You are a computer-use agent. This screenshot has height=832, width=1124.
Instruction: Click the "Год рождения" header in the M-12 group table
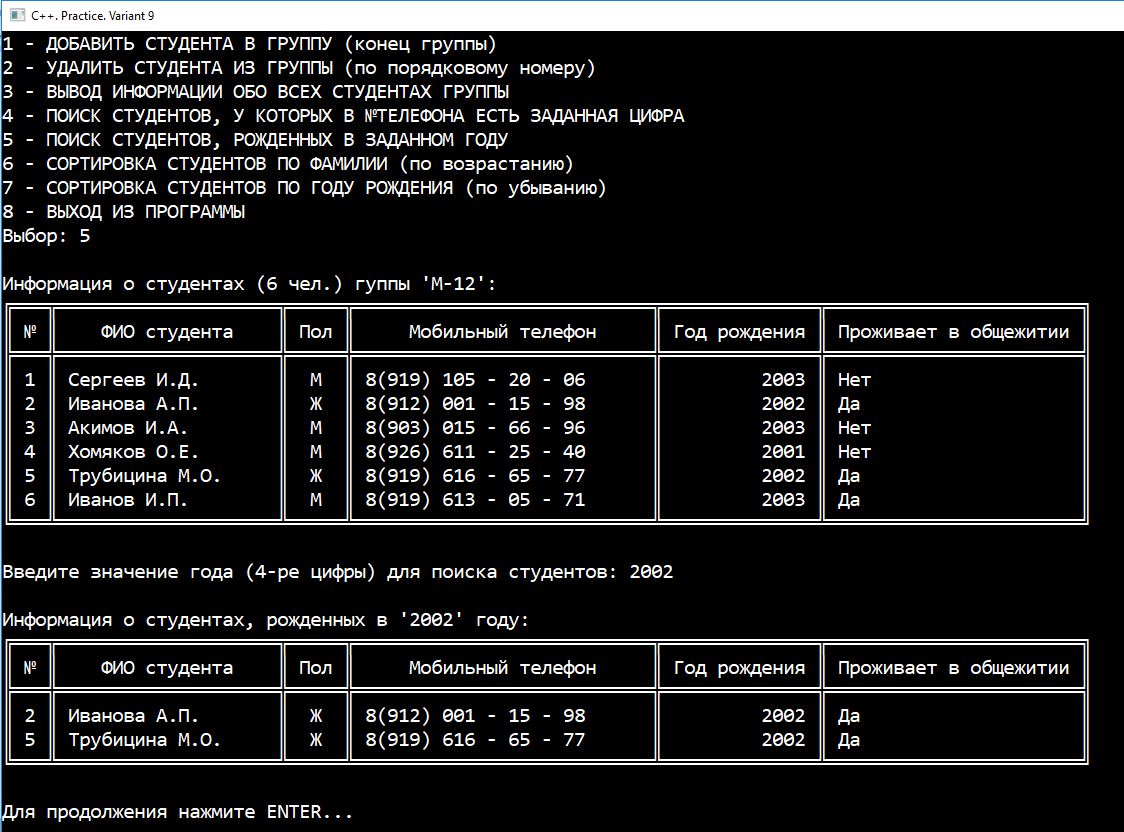739,332
